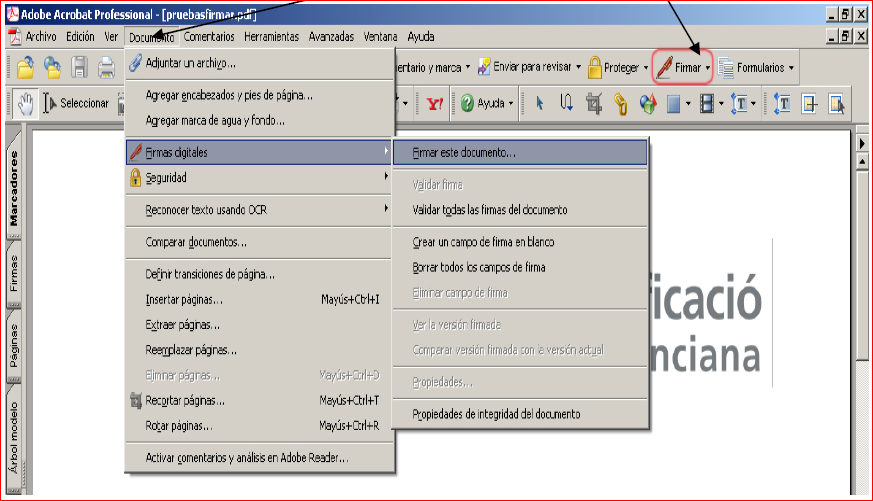Screen dimensions: 873x501
Task: Click the vertical scrollbar up arrow
Action: tap(862, 163)
